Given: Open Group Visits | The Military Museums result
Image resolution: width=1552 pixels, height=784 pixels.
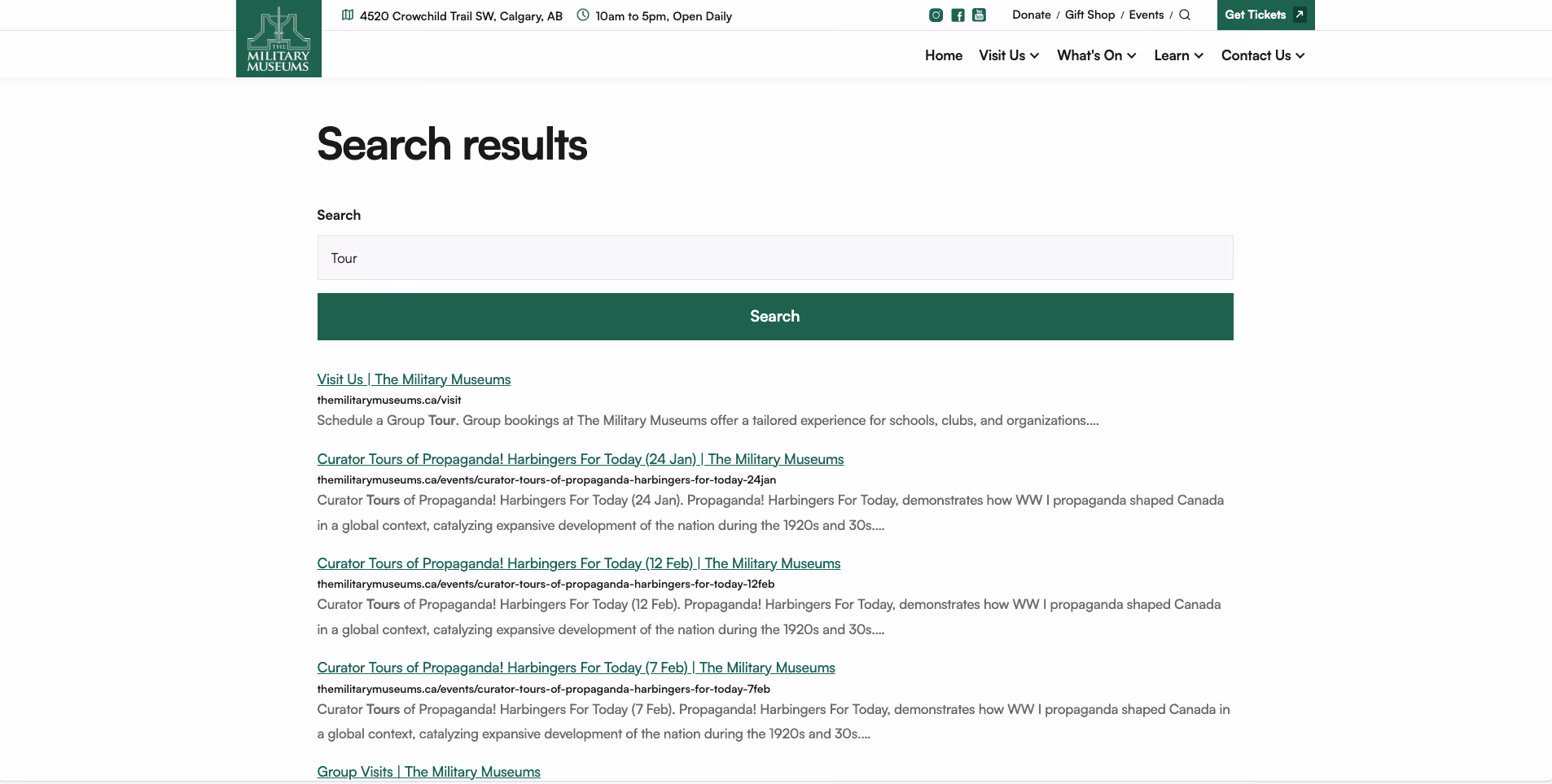Looking at the screenshot, I should click(428, 772).
